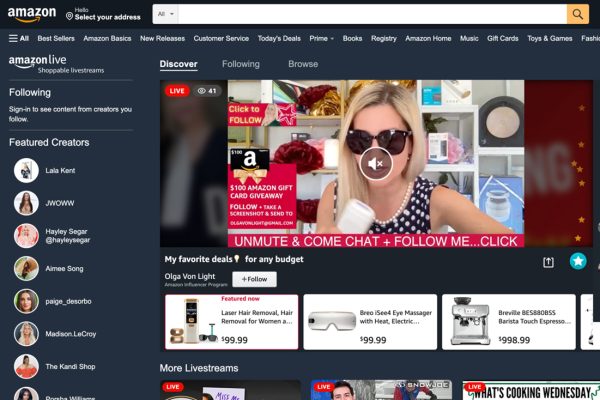Click the Amazon logo
The height and width of the screenshot is (400, 600).
[31, 15]
